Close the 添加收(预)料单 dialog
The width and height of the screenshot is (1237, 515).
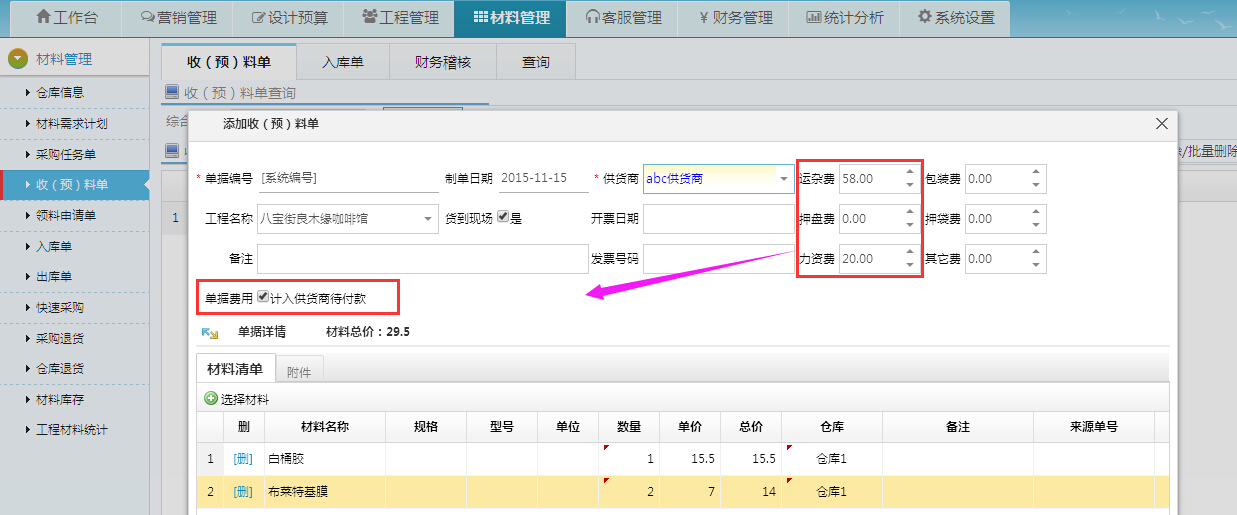(x=1161, y=124)
